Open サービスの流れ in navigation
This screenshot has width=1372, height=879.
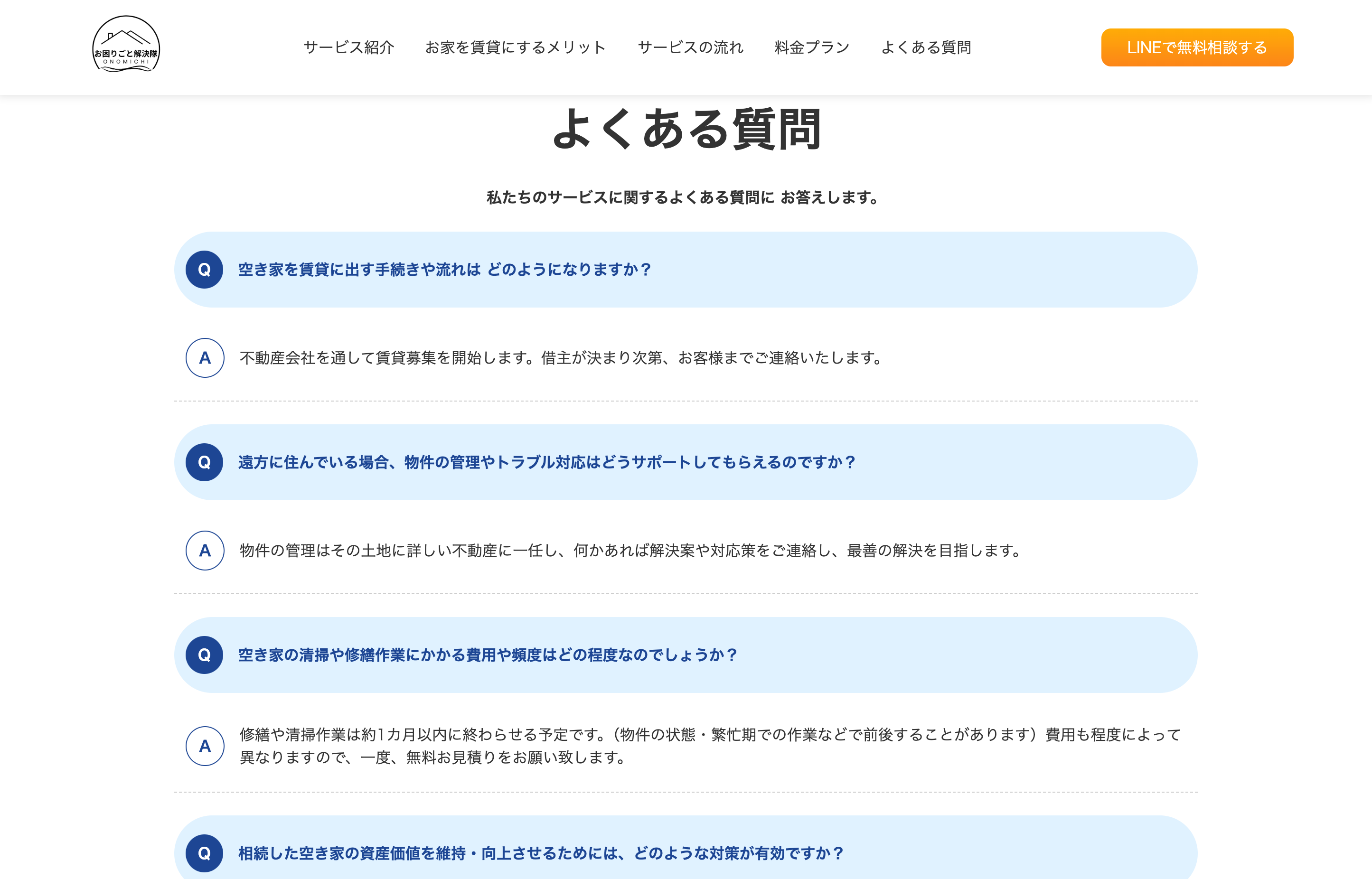[690, 47]
